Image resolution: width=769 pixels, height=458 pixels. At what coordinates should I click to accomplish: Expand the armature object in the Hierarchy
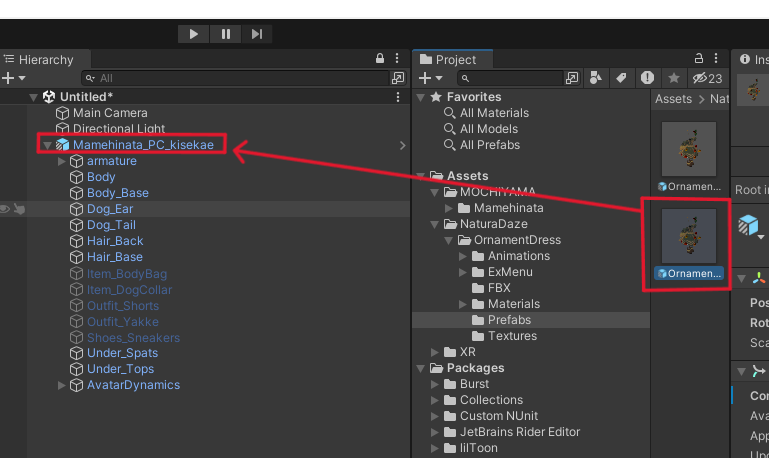pyautogui.click(x=62, y=161)
